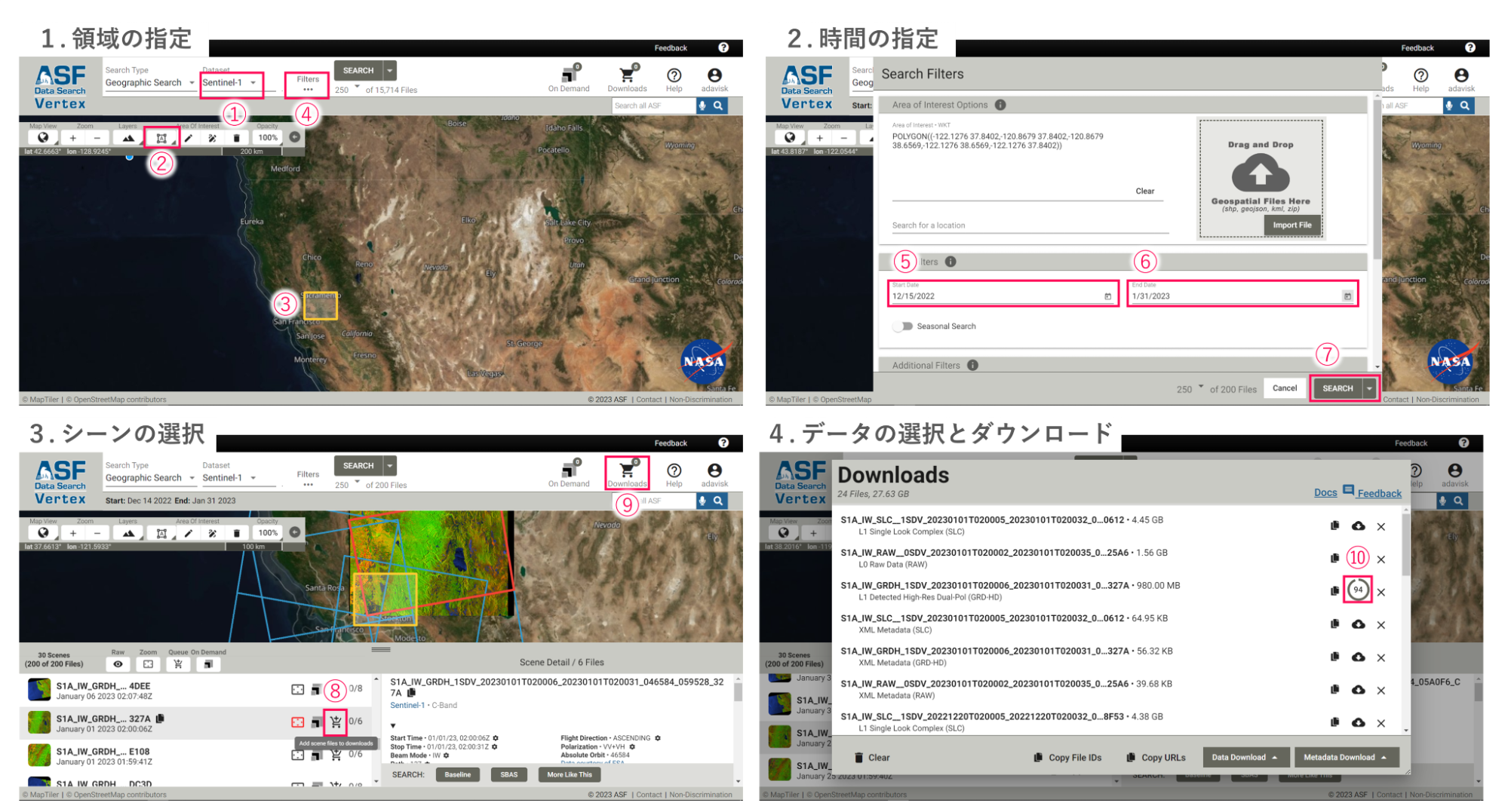Expand the SEARCH button arrow in panel 1
The width and height of the screenshot is (1508, 812).
coord(390,71)
